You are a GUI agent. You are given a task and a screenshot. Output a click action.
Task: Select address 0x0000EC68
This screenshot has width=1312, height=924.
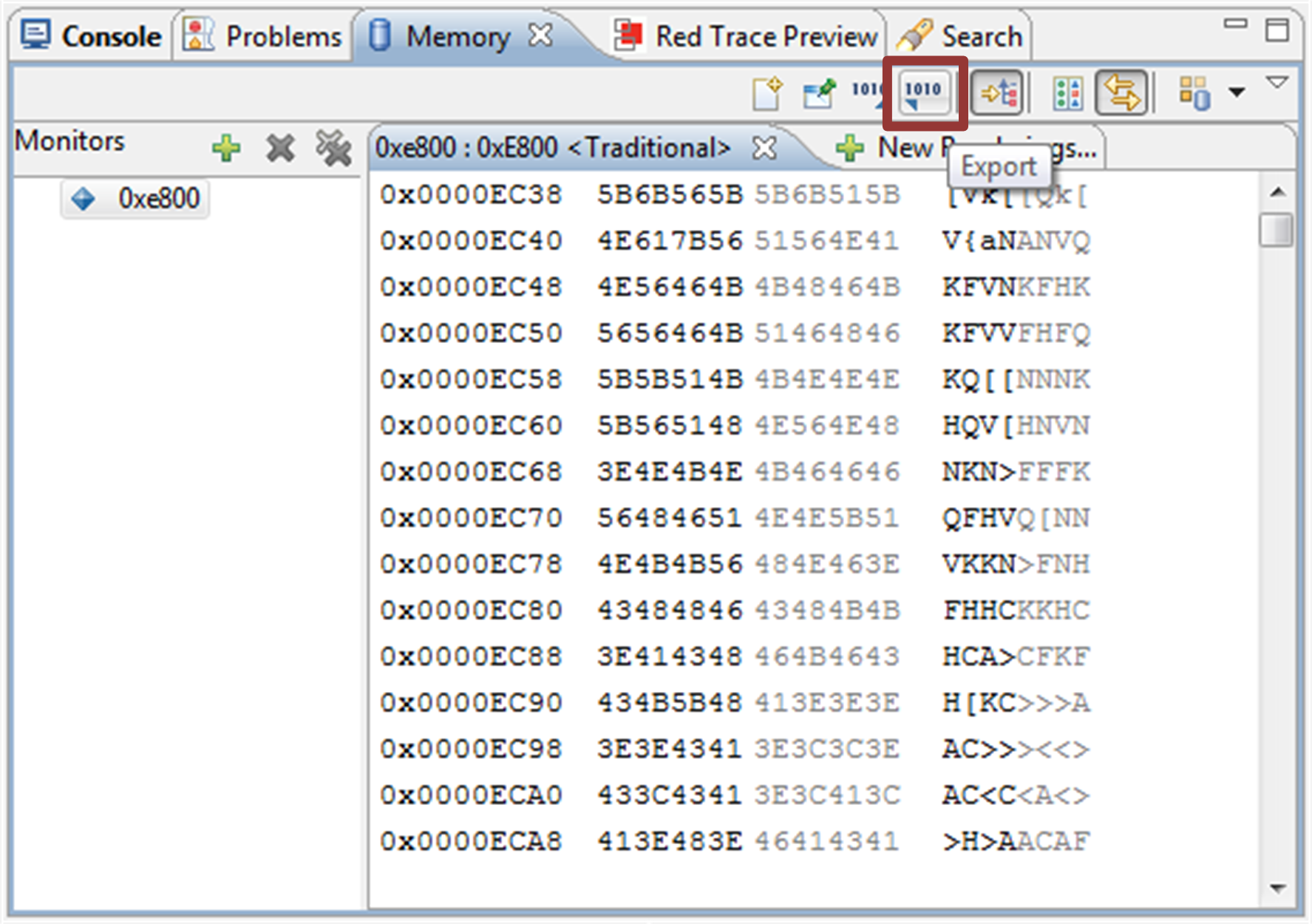pyautogui.click(x=471, y=472)
